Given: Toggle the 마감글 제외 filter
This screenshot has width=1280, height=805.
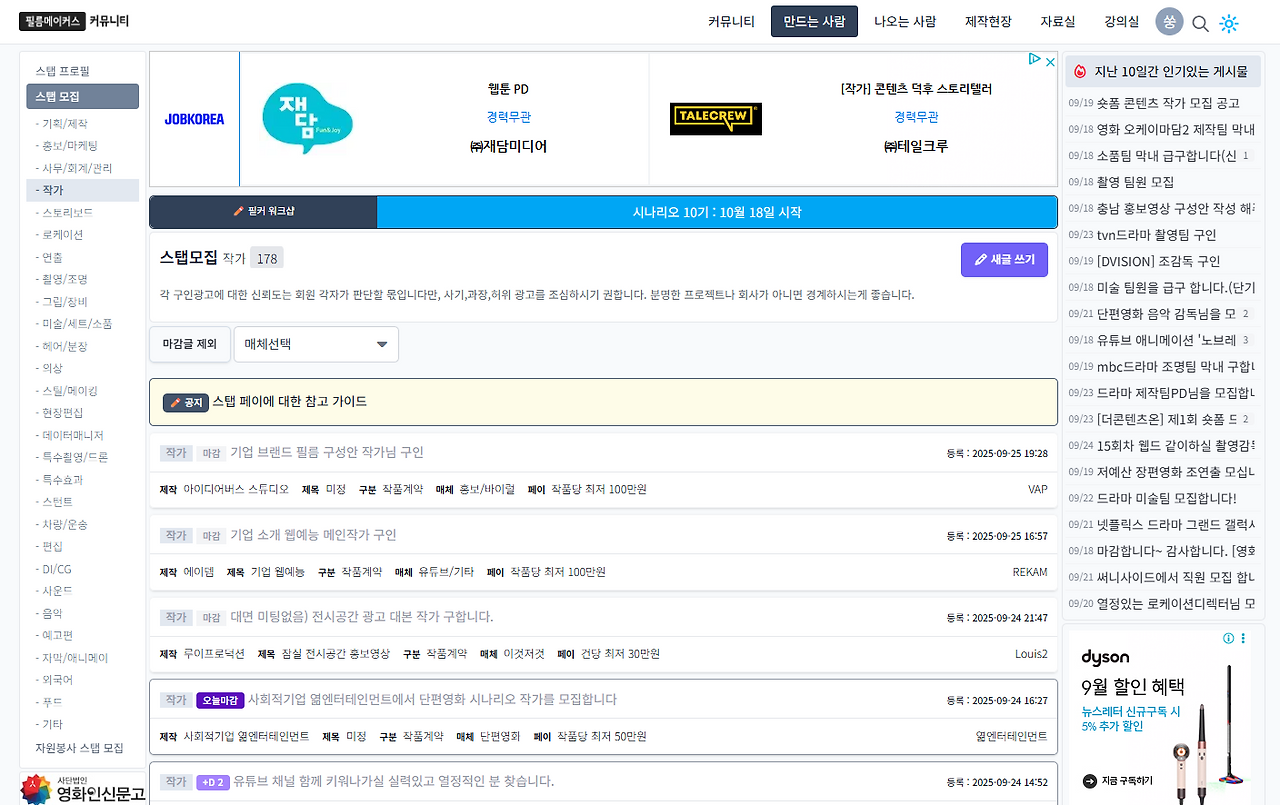Looking at the screenshot, I should click(189, 343).
